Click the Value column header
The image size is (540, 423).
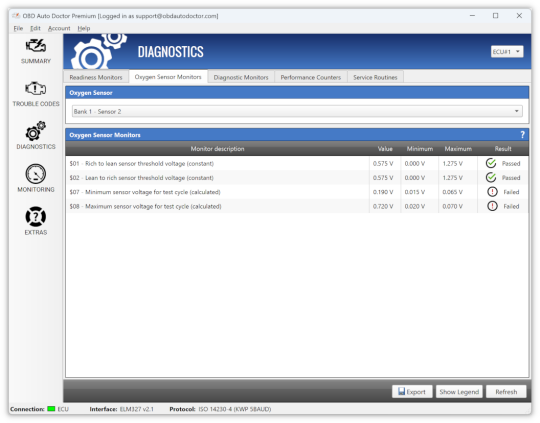pos(385,148)
